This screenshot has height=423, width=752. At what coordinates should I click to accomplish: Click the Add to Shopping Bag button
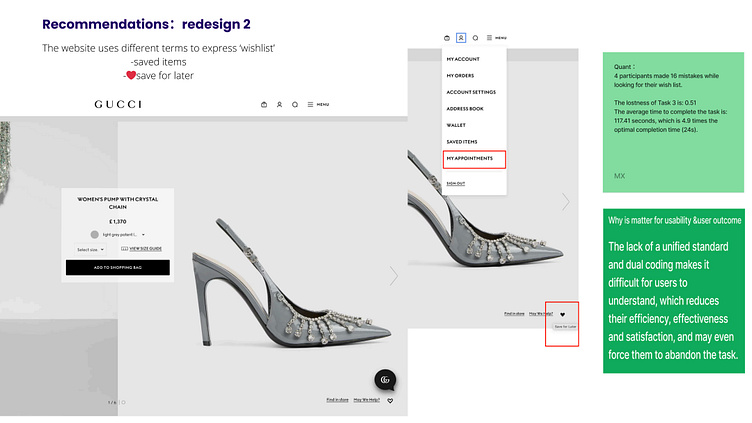tap(118, 268)
